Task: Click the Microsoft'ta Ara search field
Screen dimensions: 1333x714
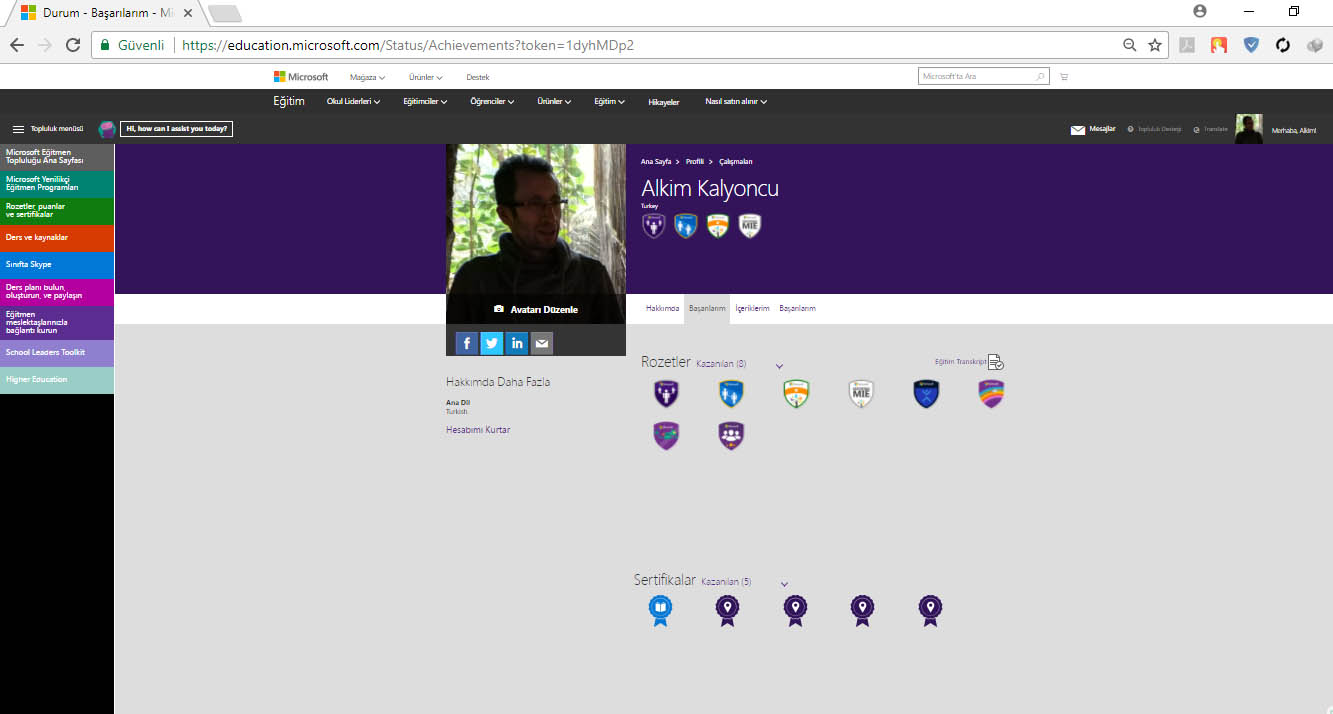Action: (x=976, y=77)
